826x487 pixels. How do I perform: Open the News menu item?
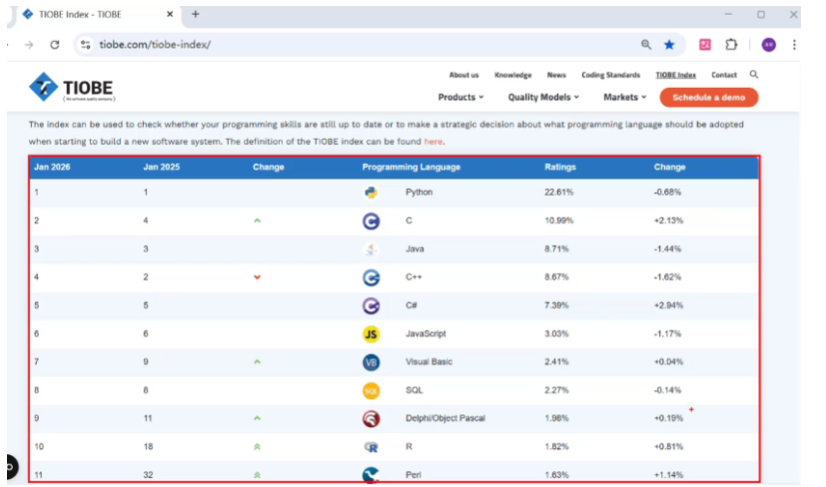point(556,75)
